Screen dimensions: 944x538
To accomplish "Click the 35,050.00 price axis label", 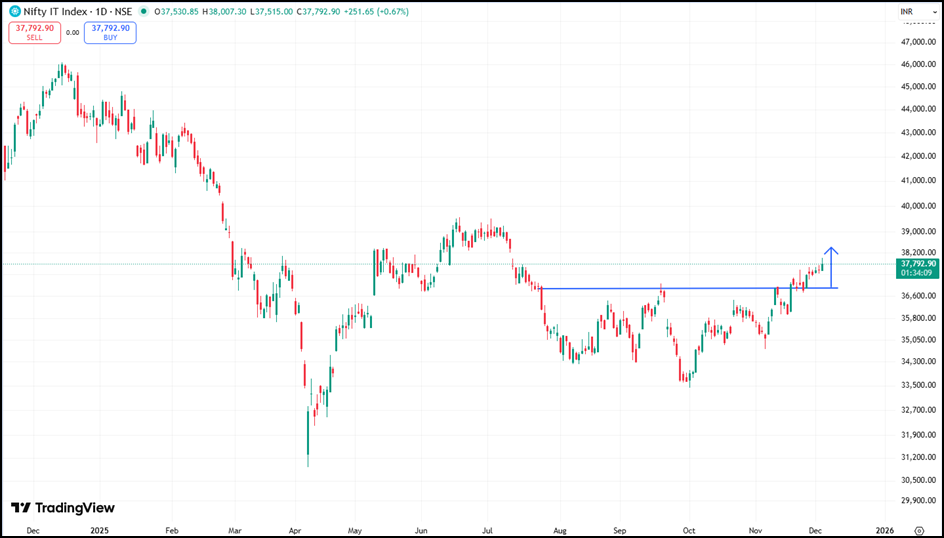I will point(918,339).
